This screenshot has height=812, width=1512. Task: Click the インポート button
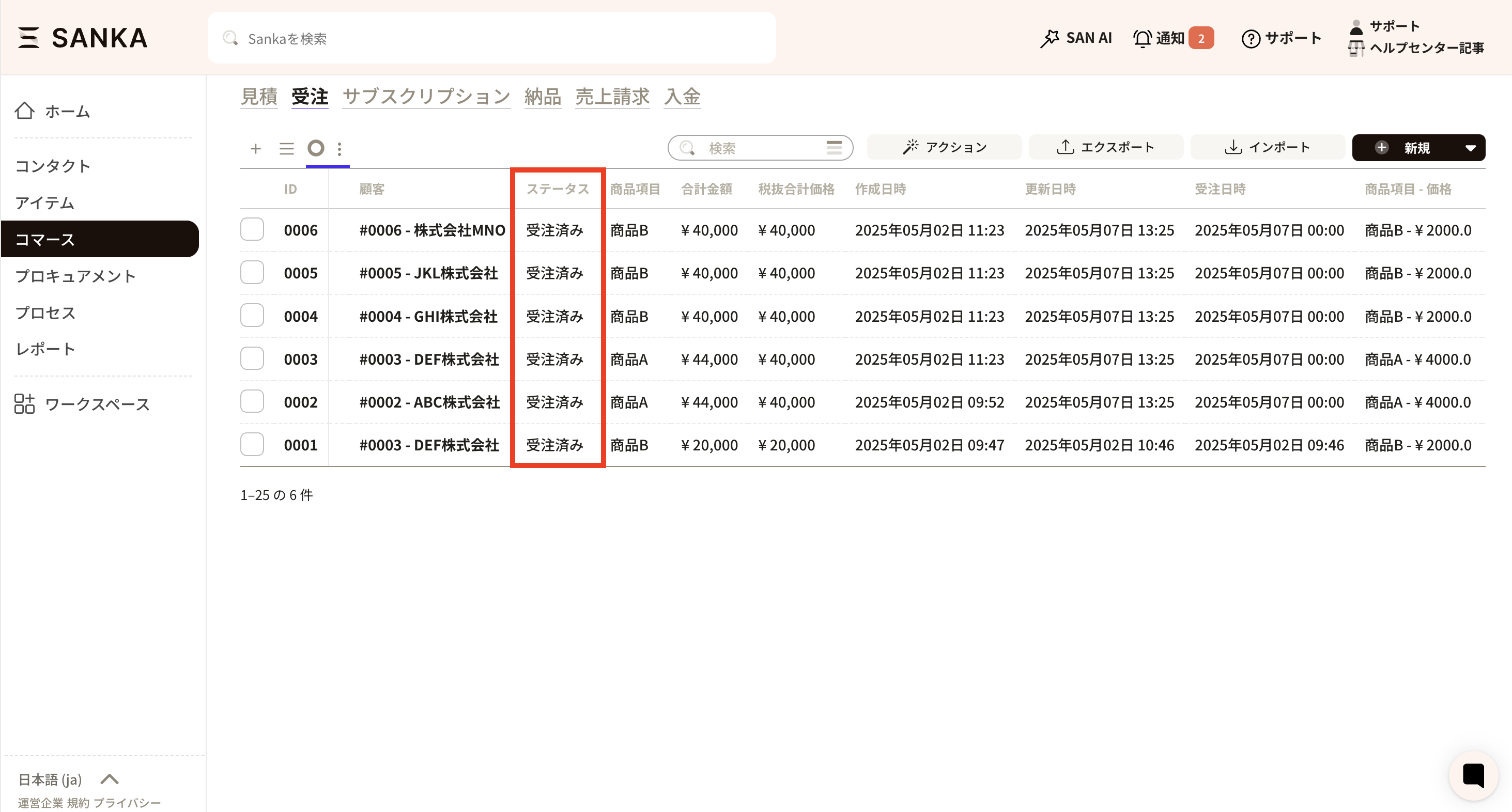[1267, 147]
